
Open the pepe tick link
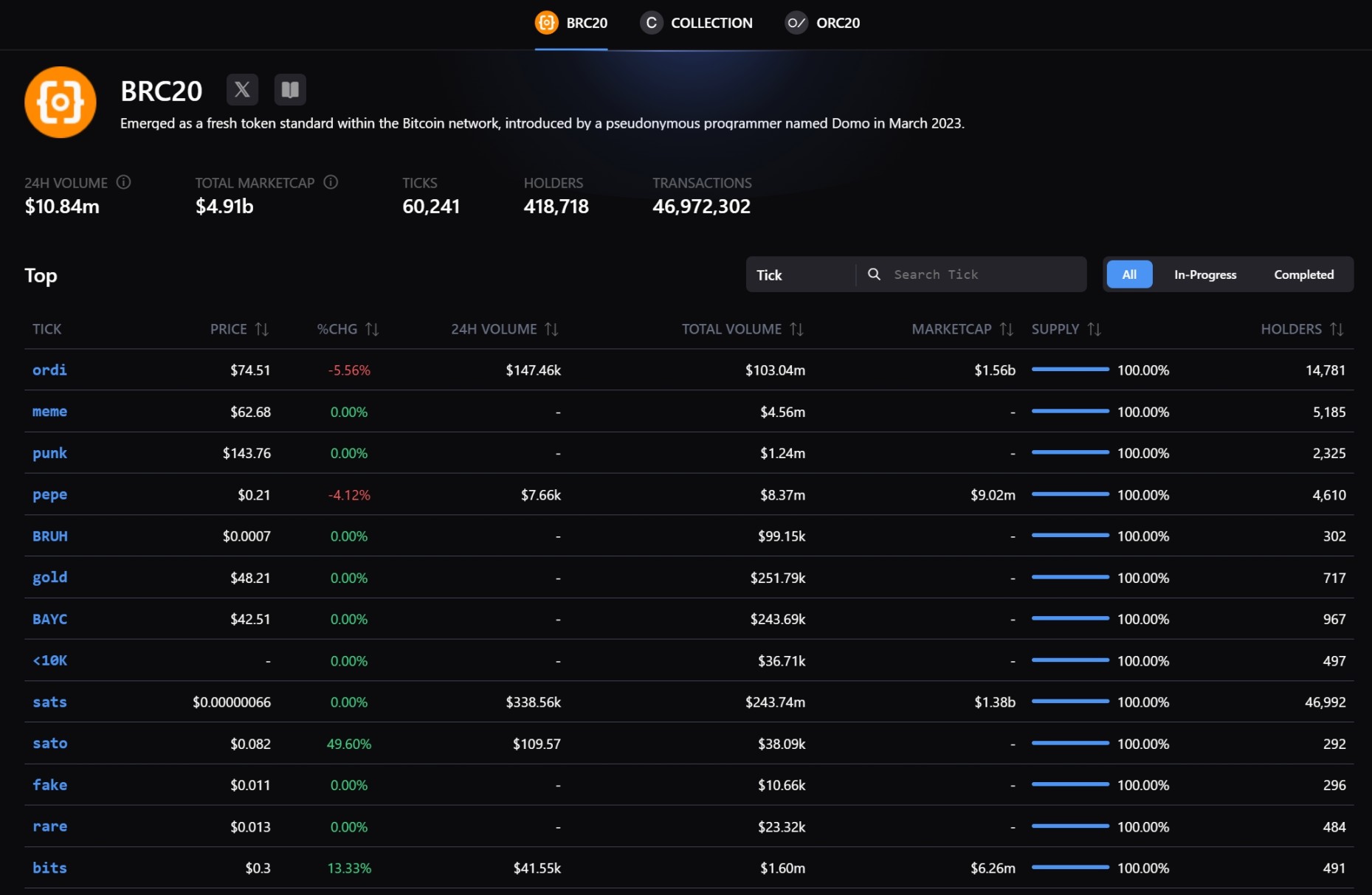point(49,494)
